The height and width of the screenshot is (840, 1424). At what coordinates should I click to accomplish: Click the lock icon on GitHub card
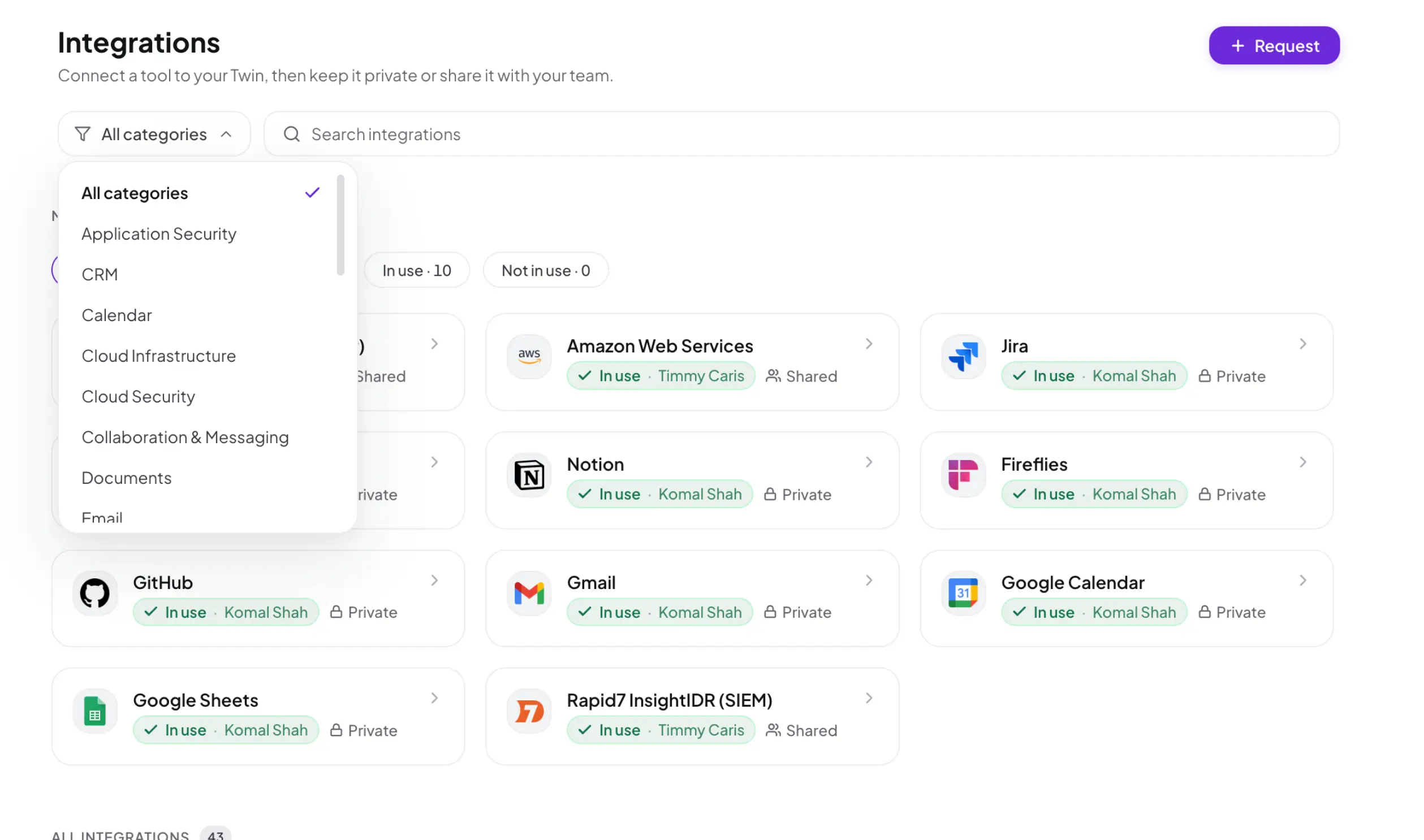(336, 612)
